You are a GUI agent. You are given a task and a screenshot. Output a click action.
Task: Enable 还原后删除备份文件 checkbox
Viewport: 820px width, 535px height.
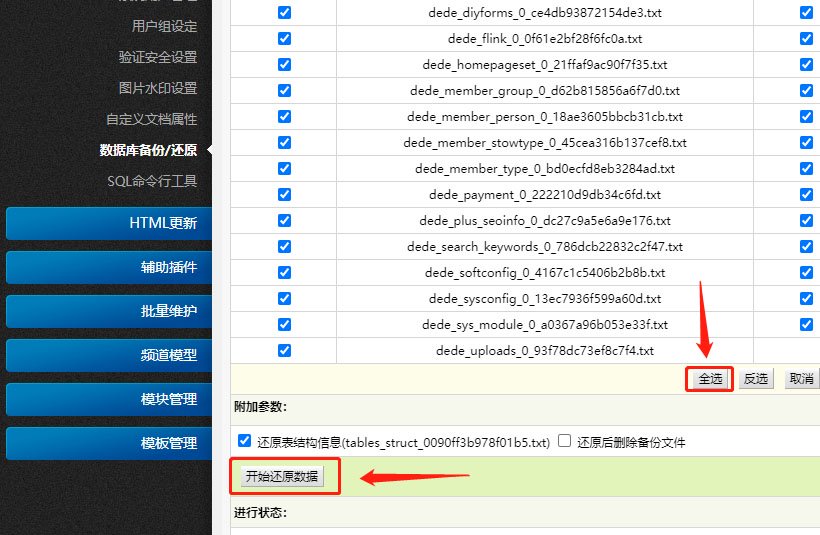pyautogui.click(x=565, y=441)
